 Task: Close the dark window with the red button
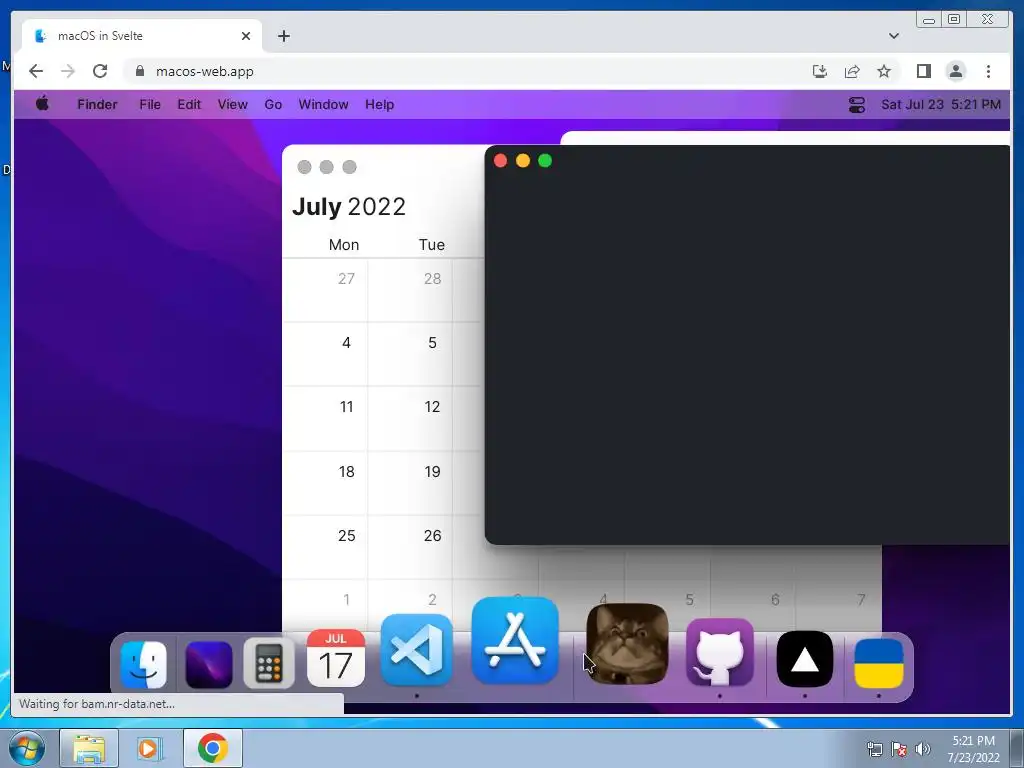coord(500,161)
